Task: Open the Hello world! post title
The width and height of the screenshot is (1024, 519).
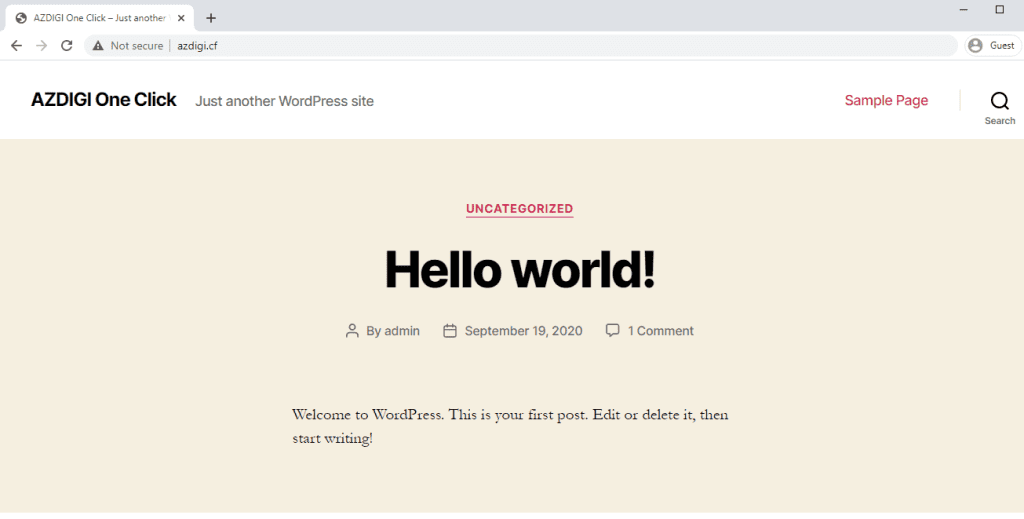Action: coord(519,269)
